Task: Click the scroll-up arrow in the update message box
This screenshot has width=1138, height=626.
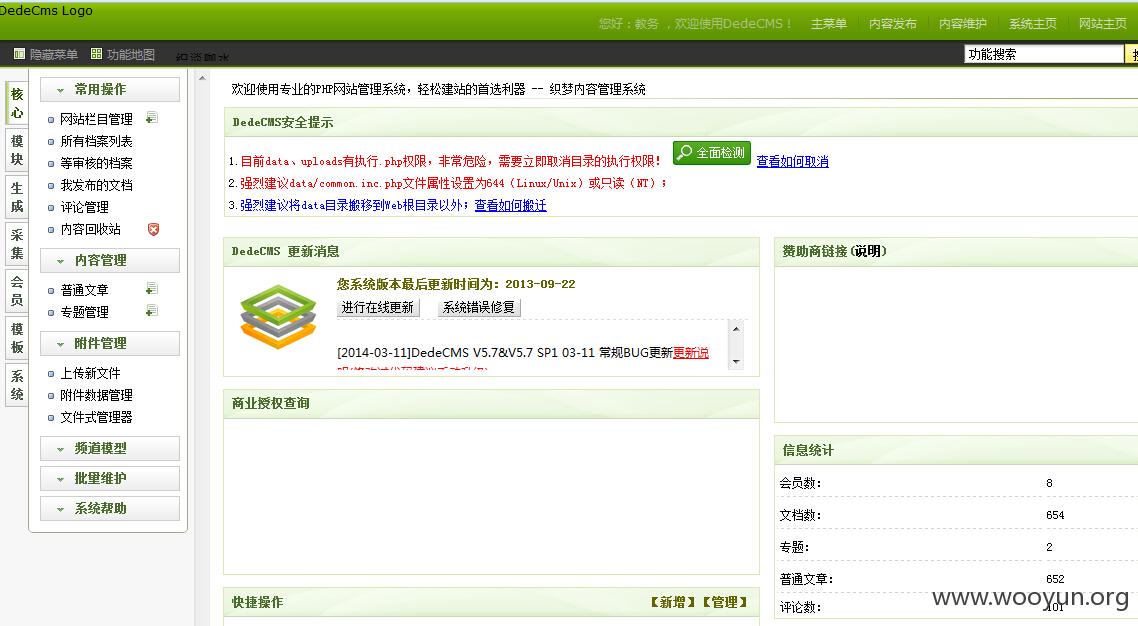Action: click(x=736, y=329)
